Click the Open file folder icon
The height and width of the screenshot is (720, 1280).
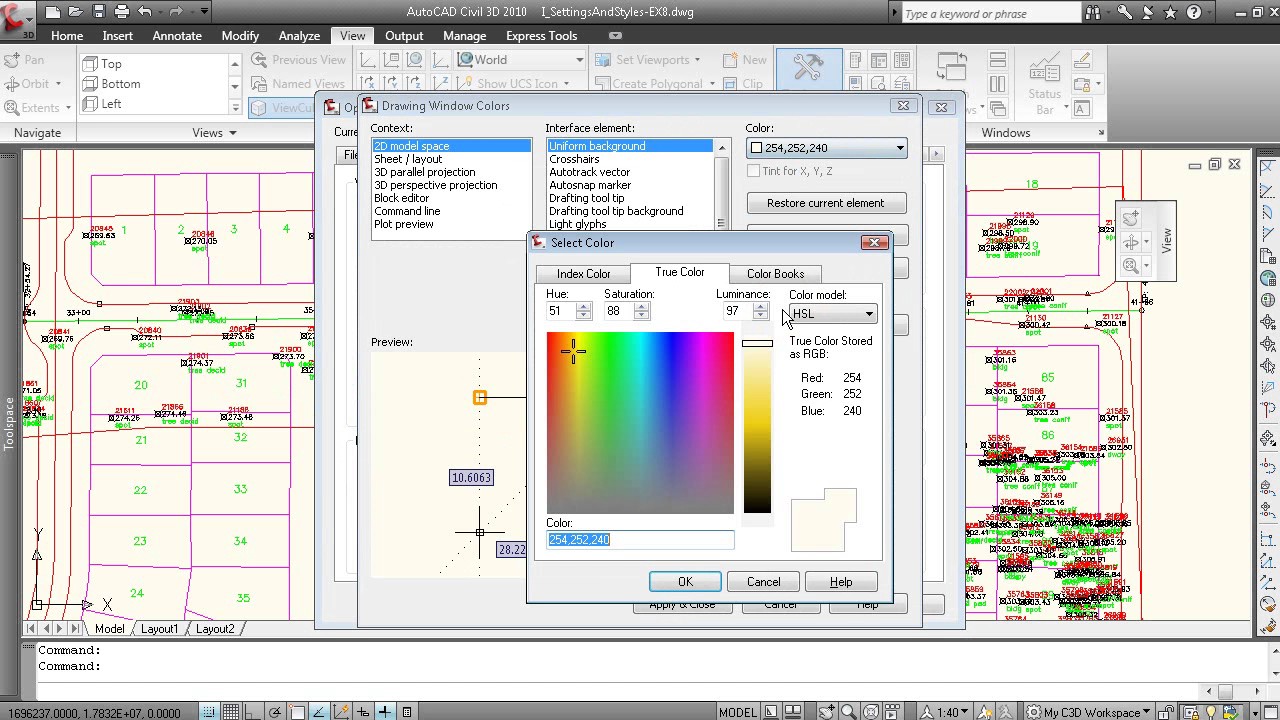click(x=76, y=12)
